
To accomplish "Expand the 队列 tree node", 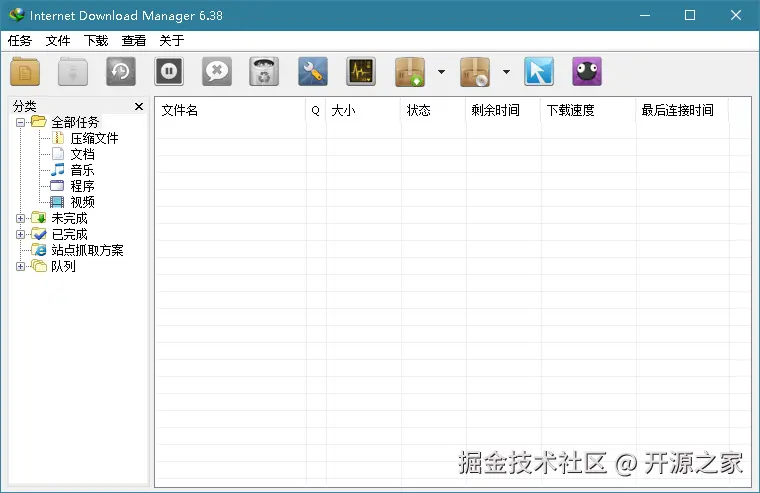I will [20, 266].
